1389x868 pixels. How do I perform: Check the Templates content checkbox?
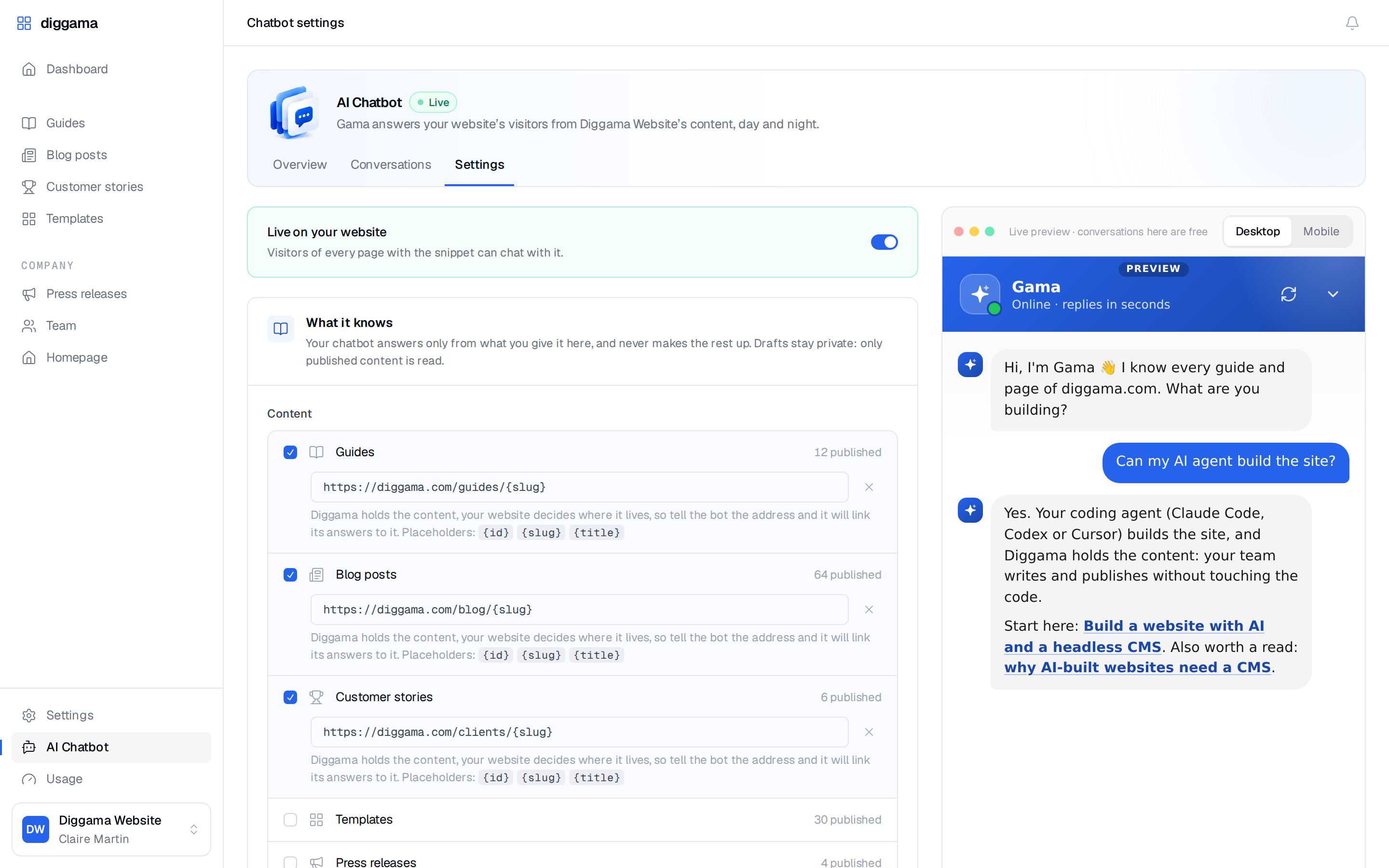tap(290, 820)
